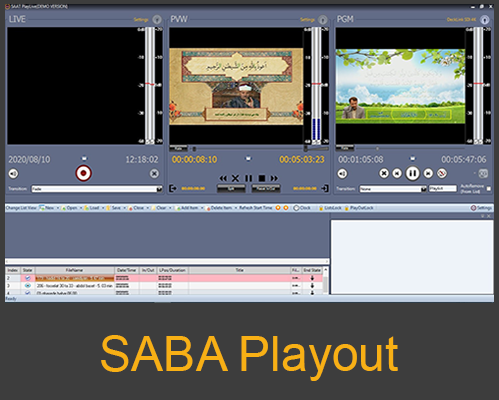Skip to previous item in PGM
Screen dimensions: 499x400
pyautogui.click(x=397, y=173)
